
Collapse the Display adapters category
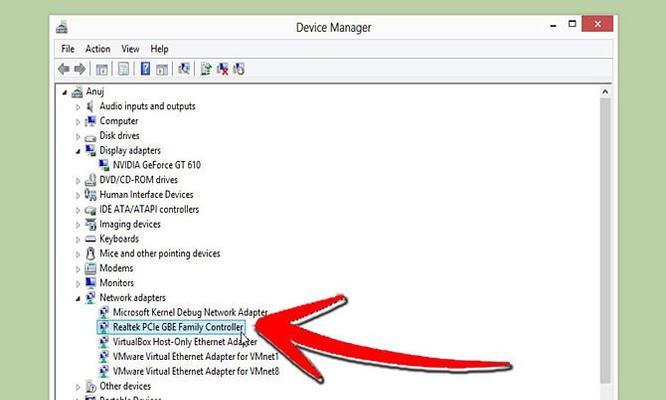pyautogui.click(x=78, y=151)
